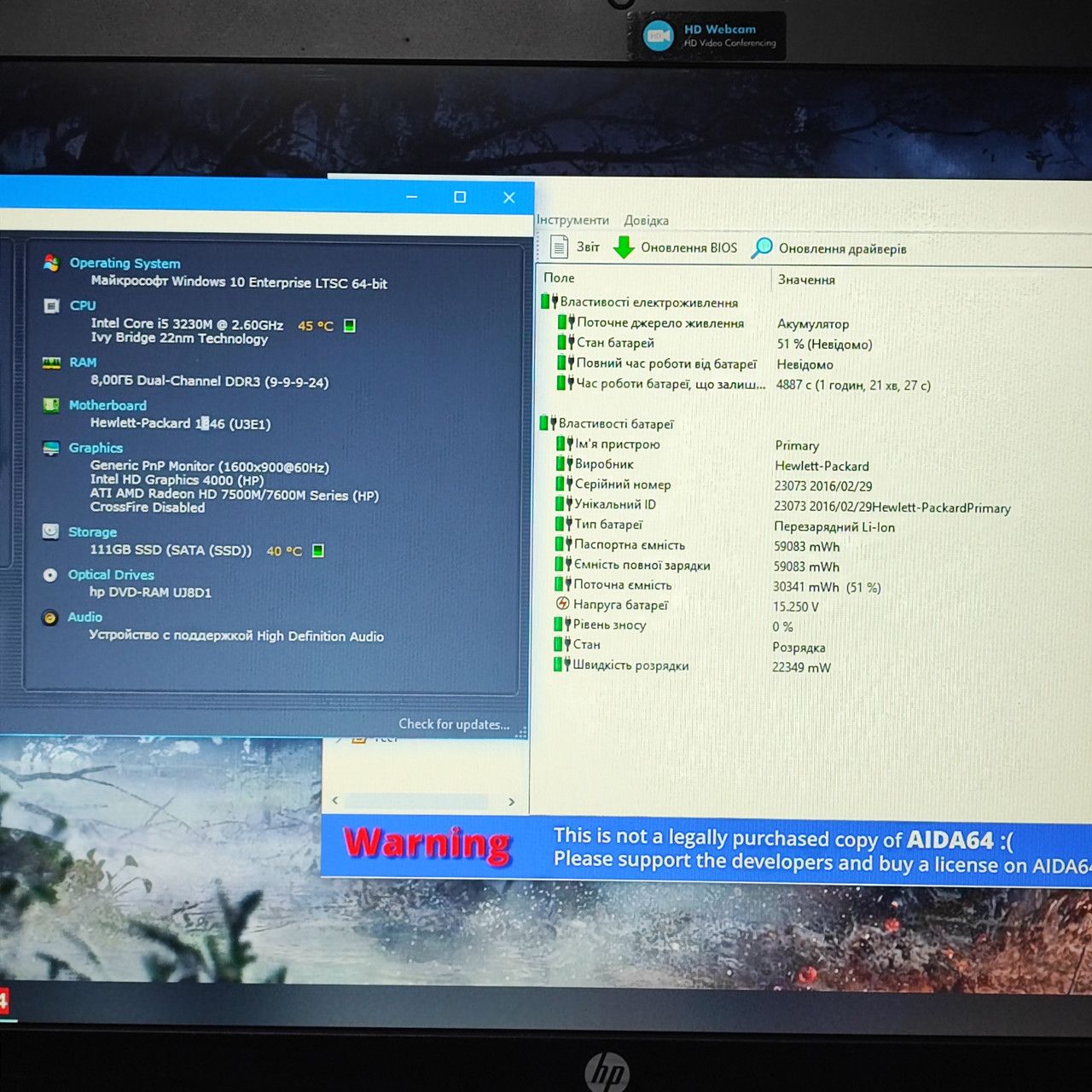The width and height of the screenshot is (1092, 1092).
Task: Click the Оновлення BIOS toolbar label
Action: (688, 247)
